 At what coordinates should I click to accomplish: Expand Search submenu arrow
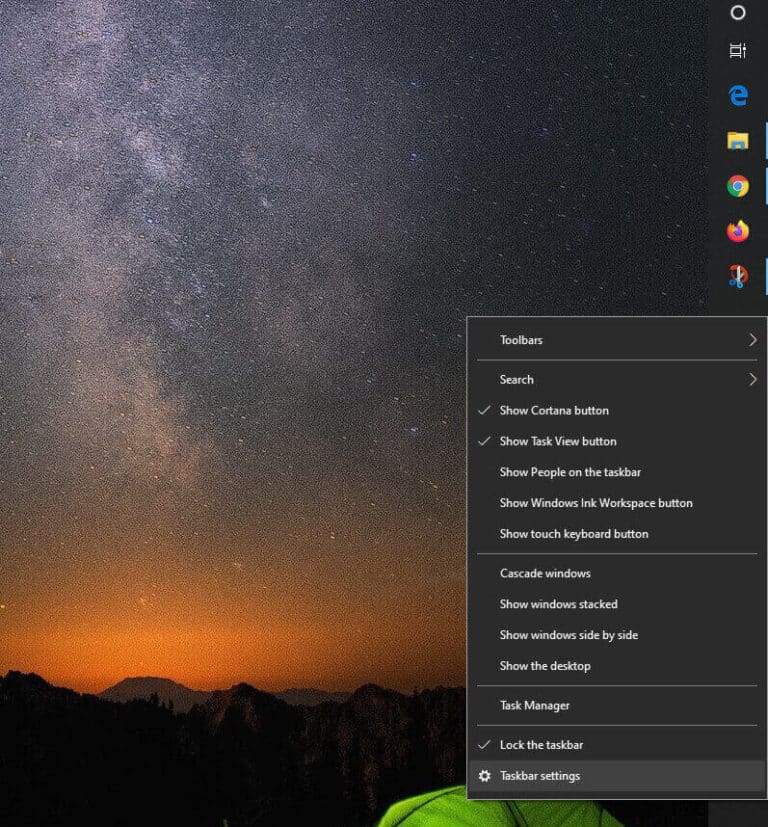coord(753,380)
